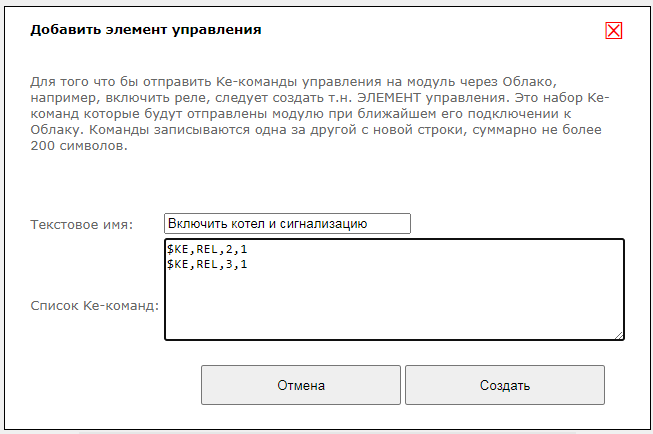Click the Список Ке-команд label
This screenshot has height=434, width=653.
tap(95, 305)
